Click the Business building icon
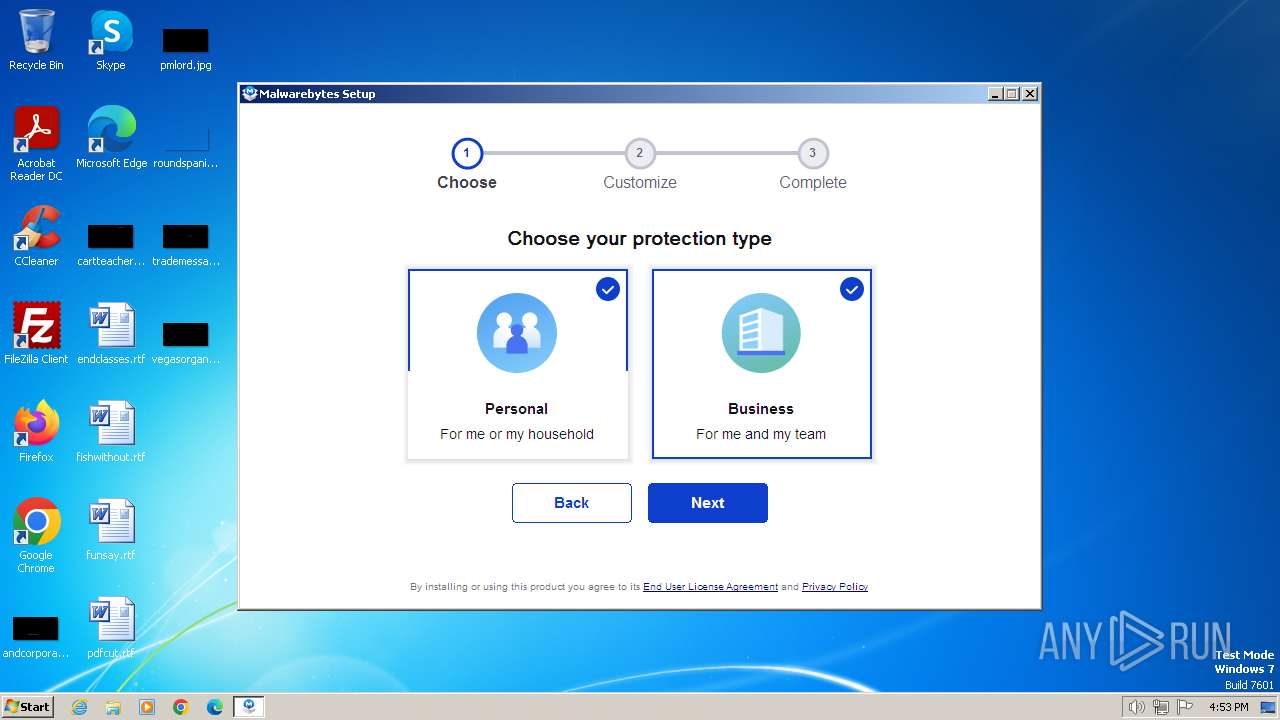The width and height of the screenshot is (1280, 720). point(761,333)
